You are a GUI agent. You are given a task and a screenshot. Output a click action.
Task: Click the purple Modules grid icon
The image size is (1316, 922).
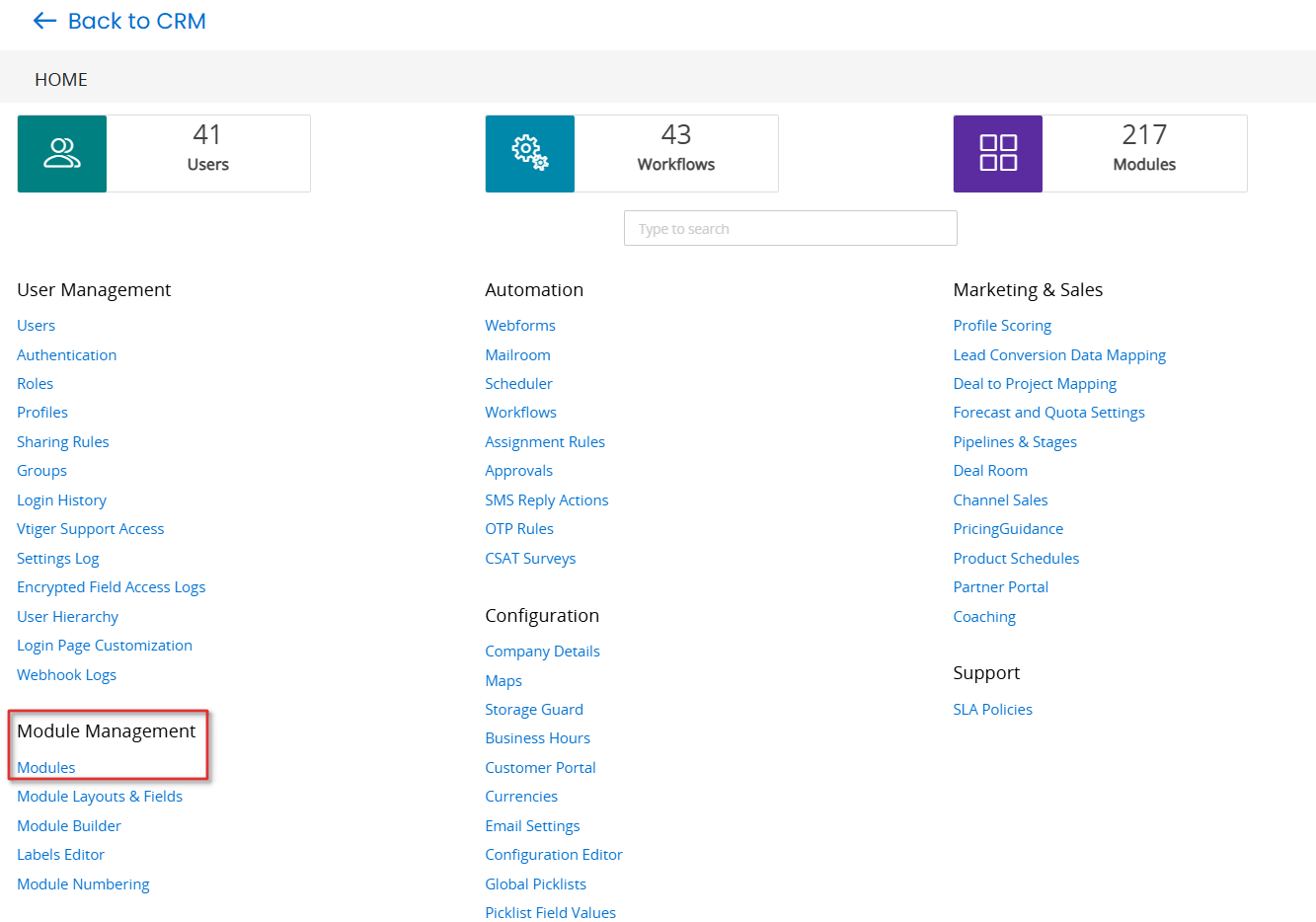997,153
